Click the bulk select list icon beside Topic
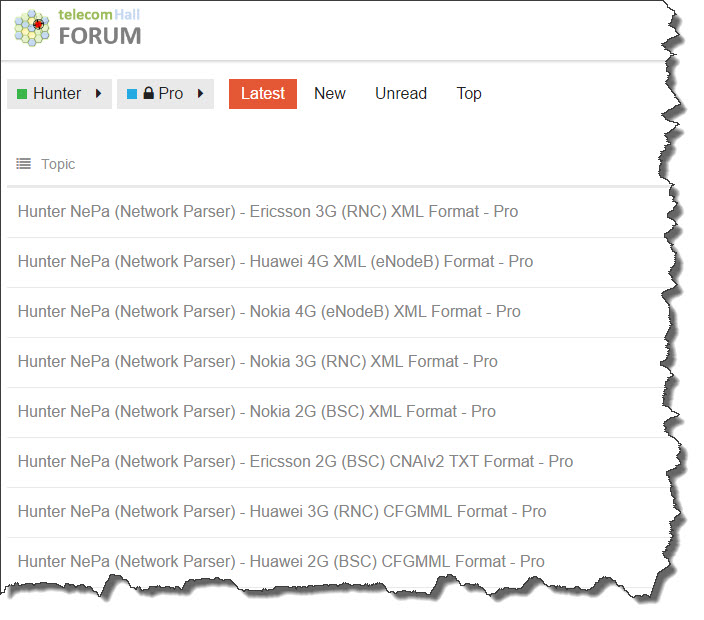 (23, 164)
